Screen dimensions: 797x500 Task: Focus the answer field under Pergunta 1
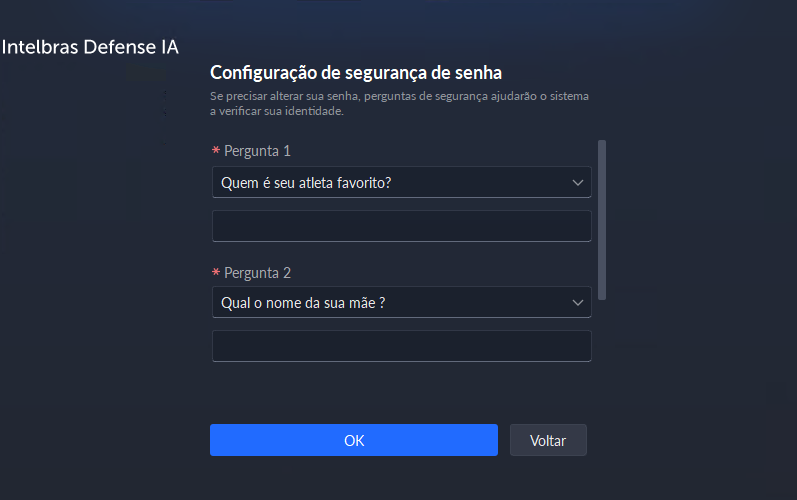[x=401, y=226]
